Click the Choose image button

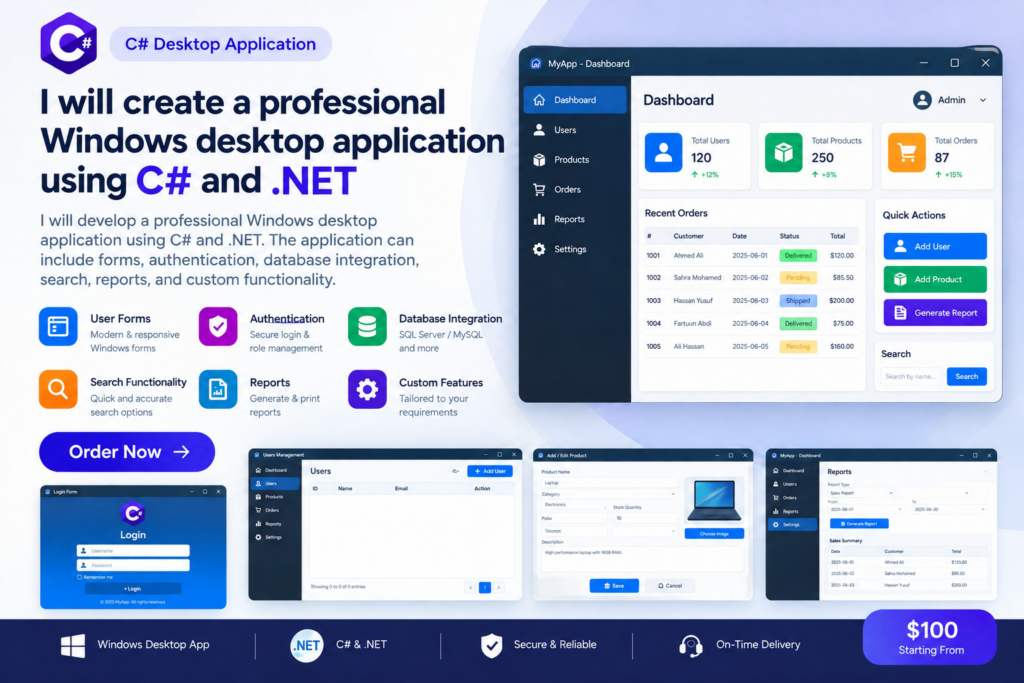(x=714, y=533)
